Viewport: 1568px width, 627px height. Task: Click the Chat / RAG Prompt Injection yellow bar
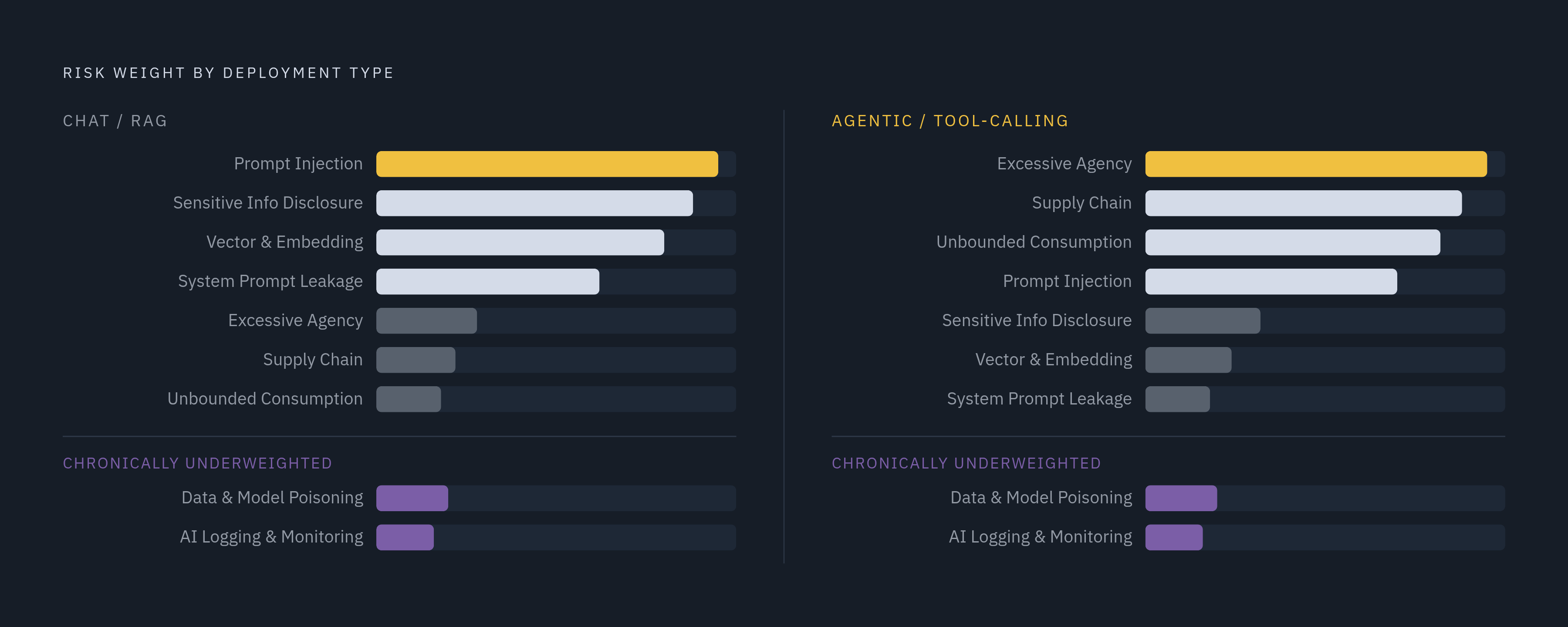tap(547, 164)
